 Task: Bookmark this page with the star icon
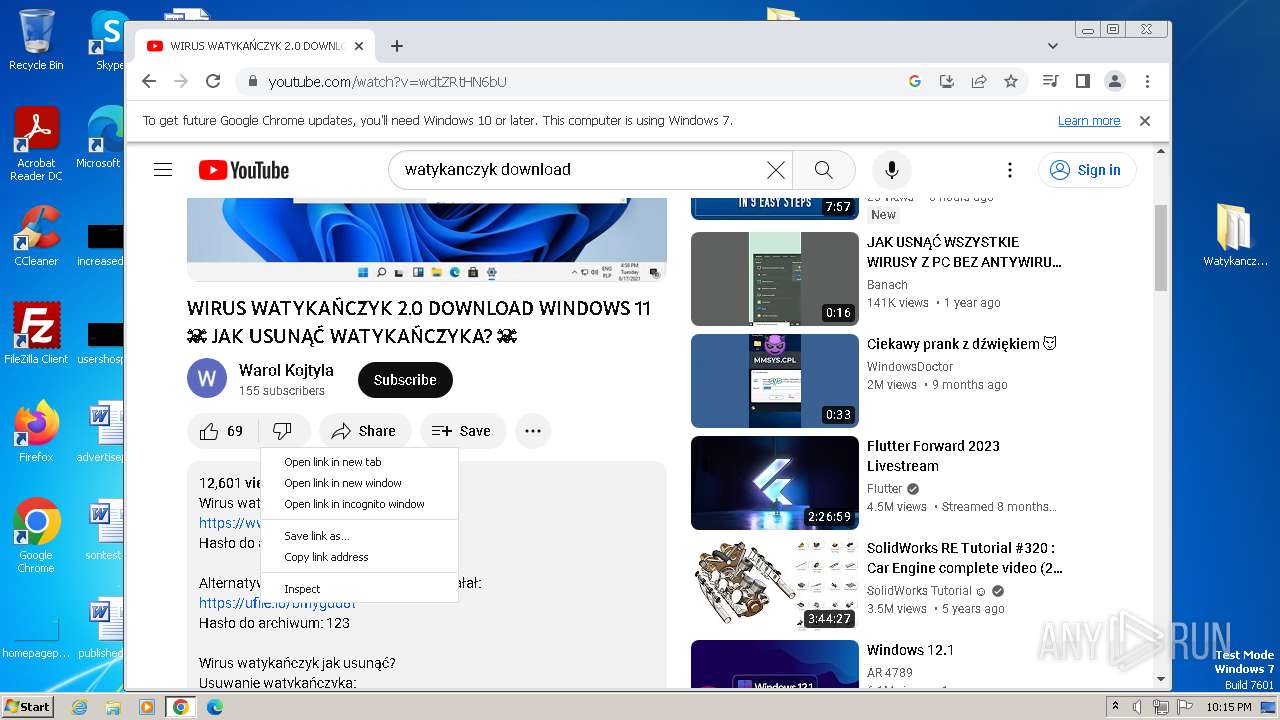point(1011,81)
